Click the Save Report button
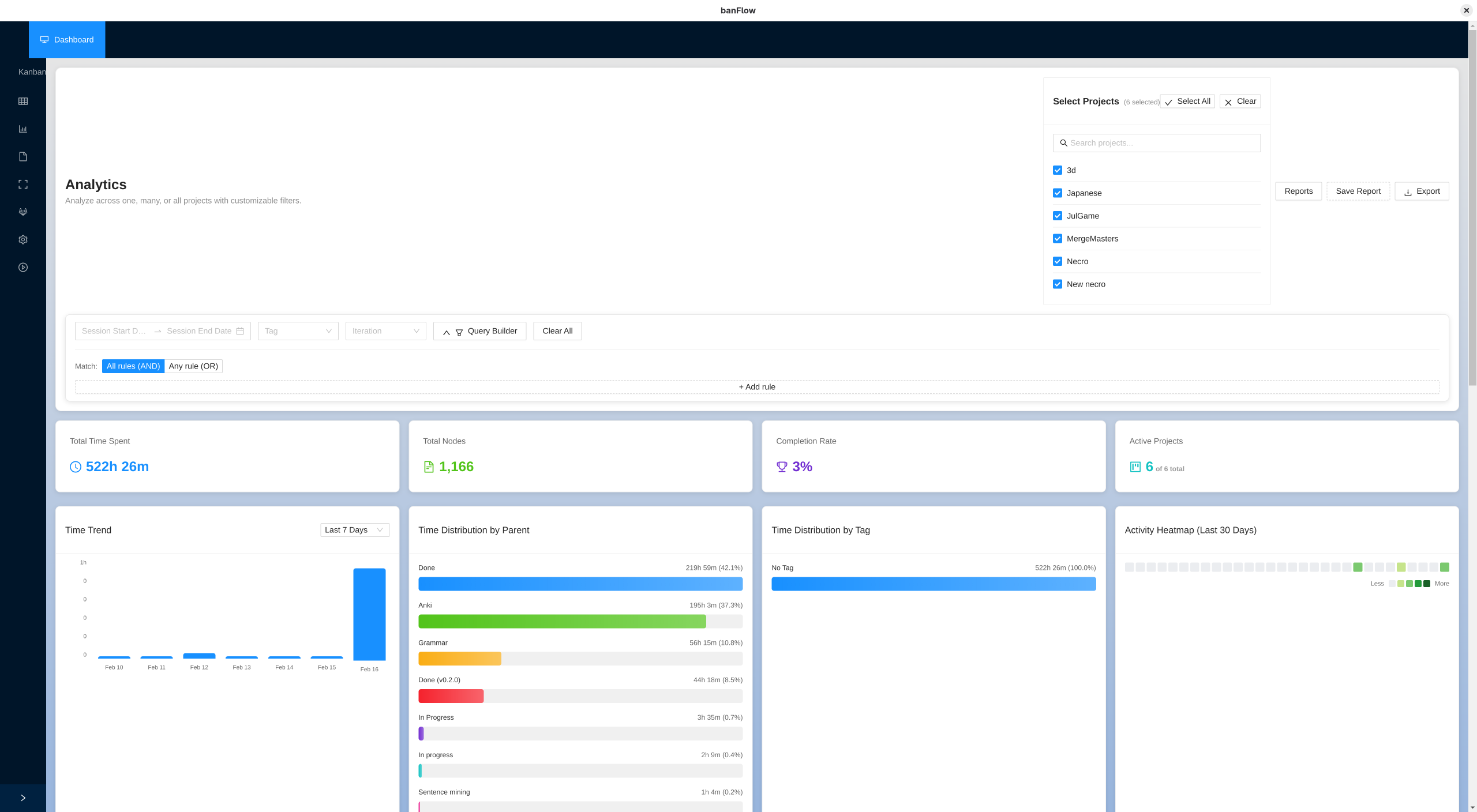This screenshot has height=812, width=1477. point(1358,191)
